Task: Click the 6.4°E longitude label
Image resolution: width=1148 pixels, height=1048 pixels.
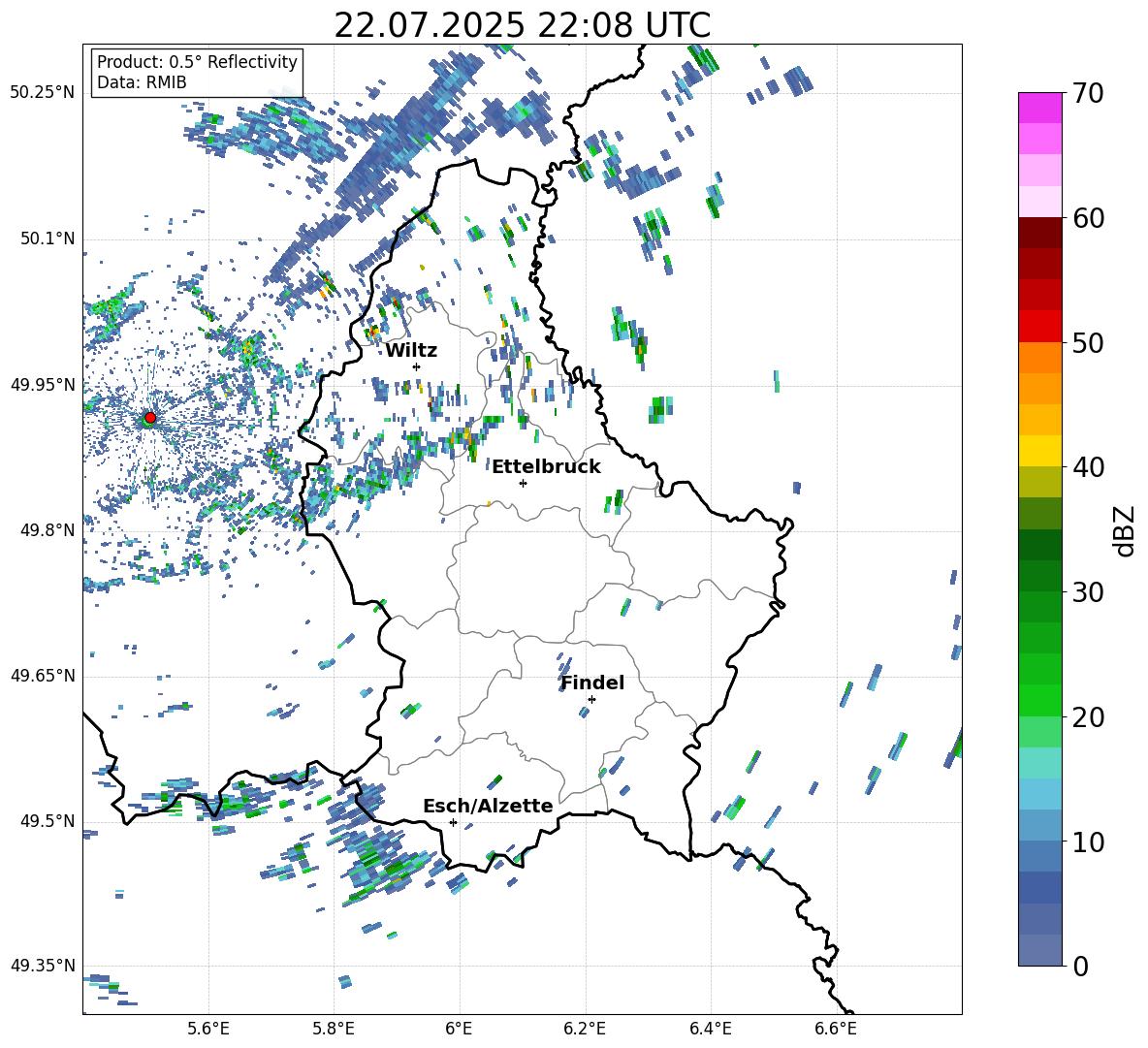Action: [x=710, y=1029]
